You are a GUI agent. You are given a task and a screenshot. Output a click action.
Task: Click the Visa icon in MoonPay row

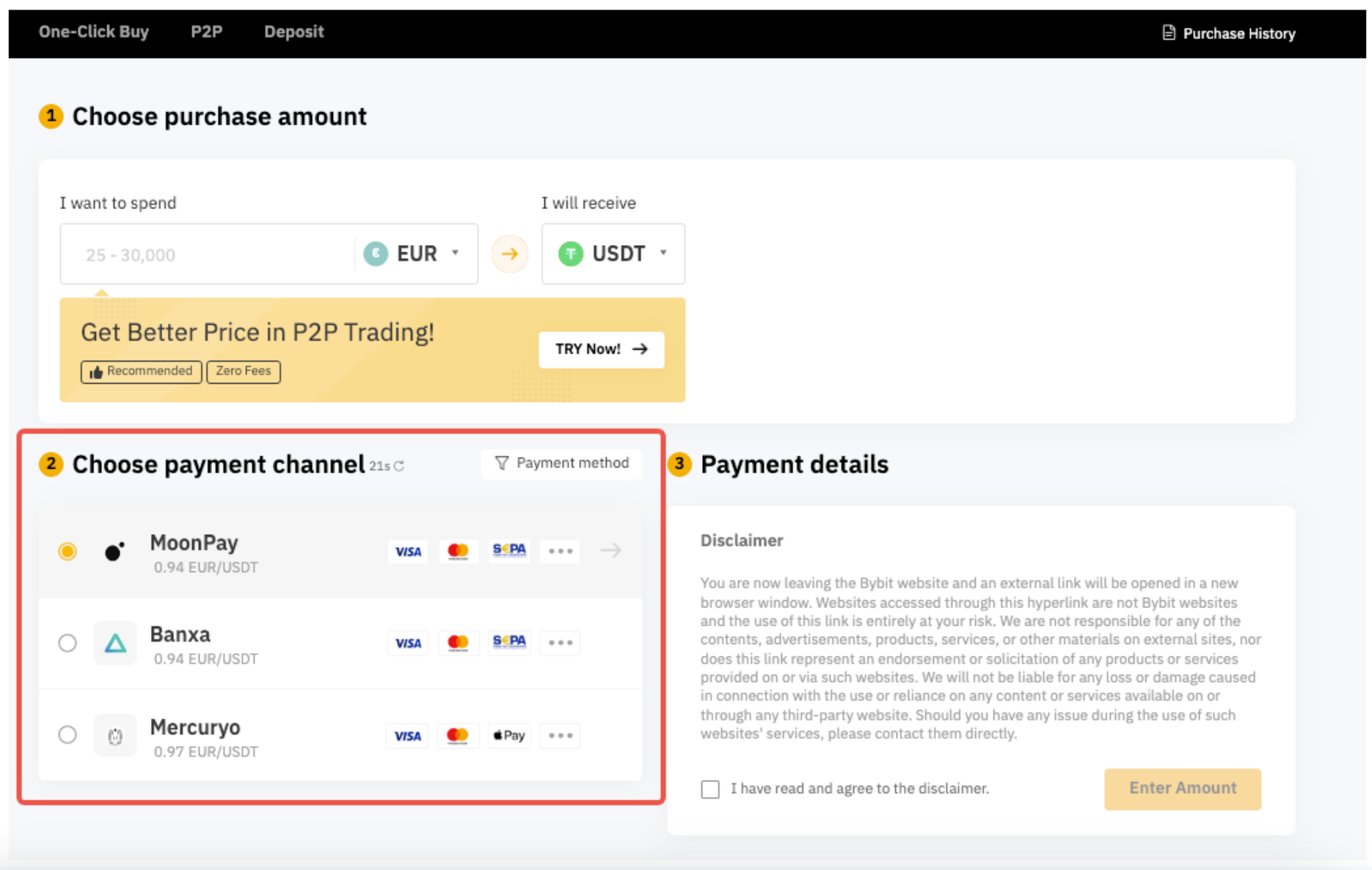408,551
